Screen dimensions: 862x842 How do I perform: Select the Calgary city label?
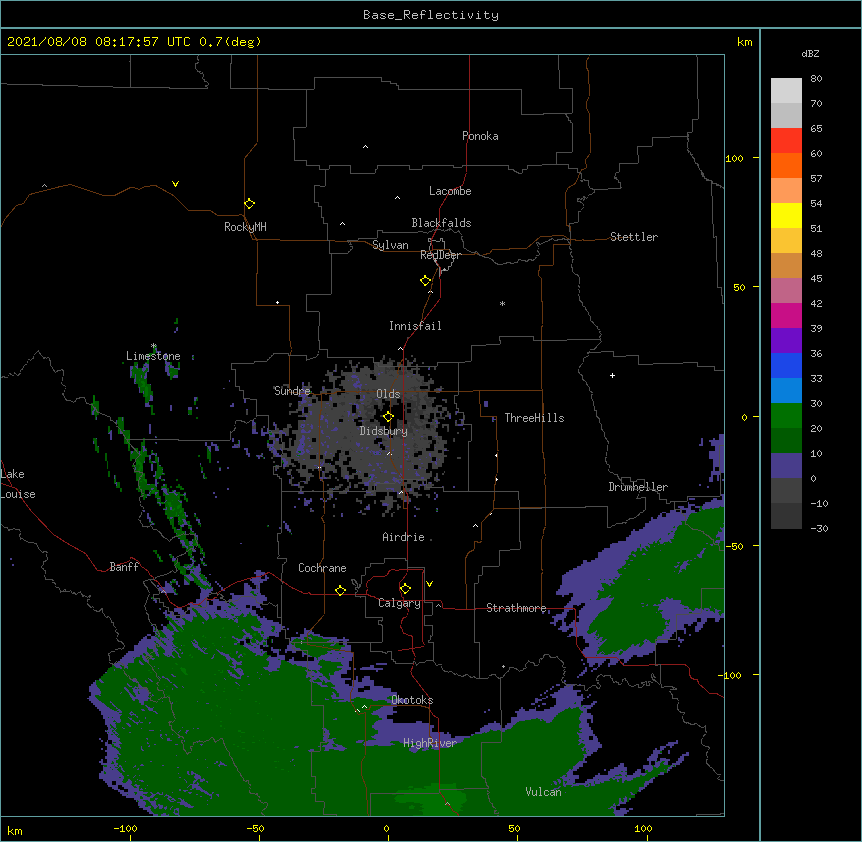399,603
